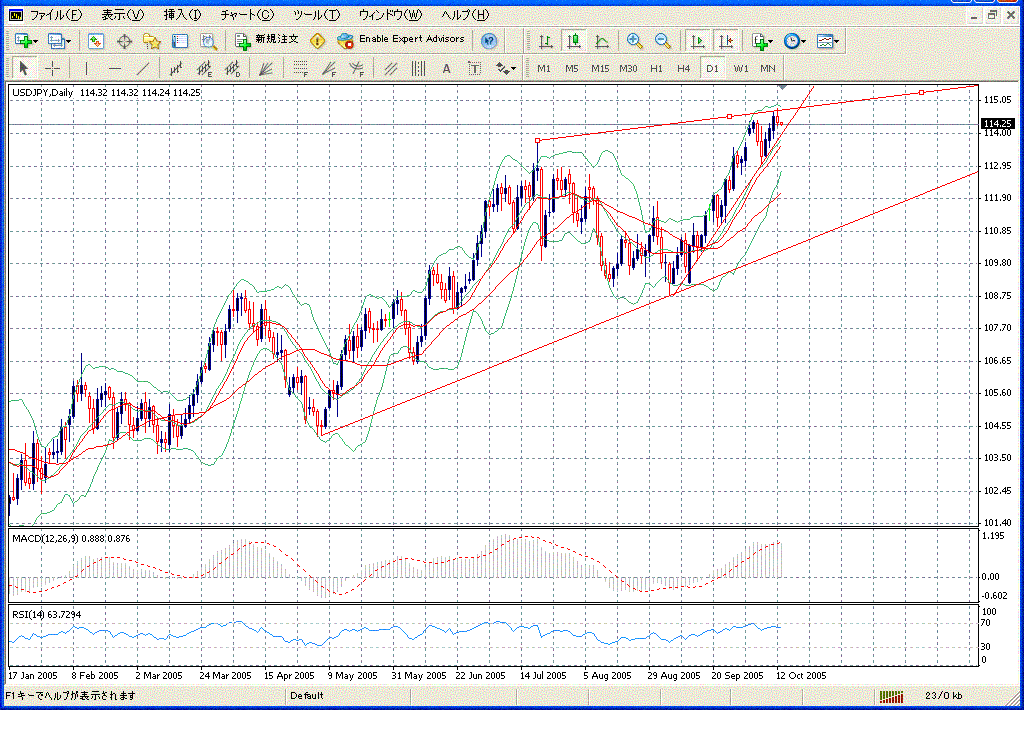Click the zoom in magnifier icon
Viewport: 1025px width, 734px height.
(634, 41)
